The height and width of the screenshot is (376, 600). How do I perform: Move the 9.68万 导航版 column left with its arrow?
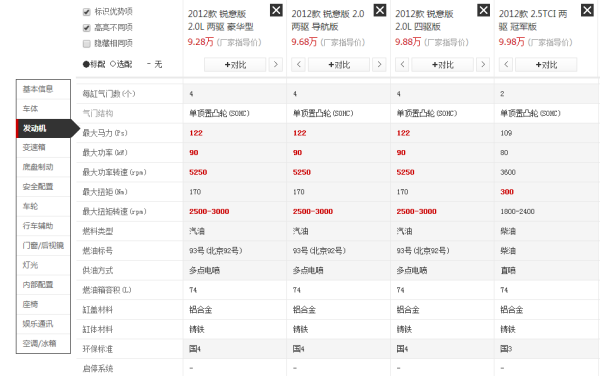point(298,65)
